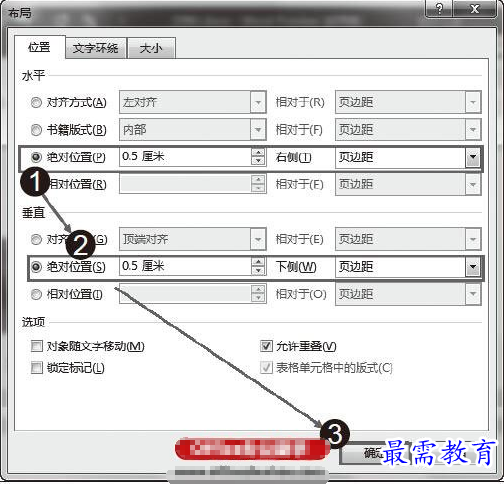Toggle 允许重叠(V) checkbox
Viewport: 504px width, 484px height.
(x=266, y=346)
